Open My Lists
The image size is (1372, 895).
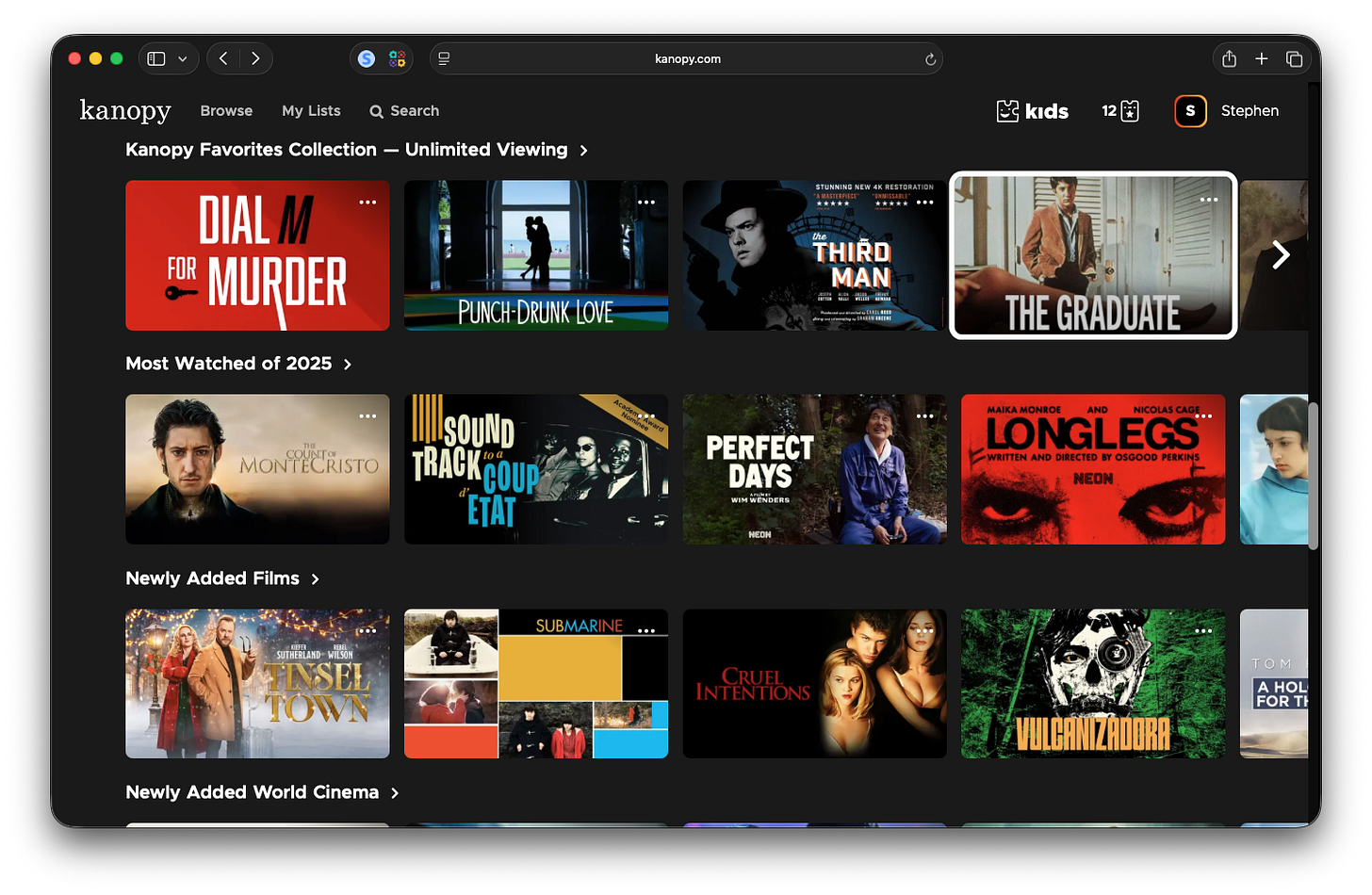pos(311,111)
